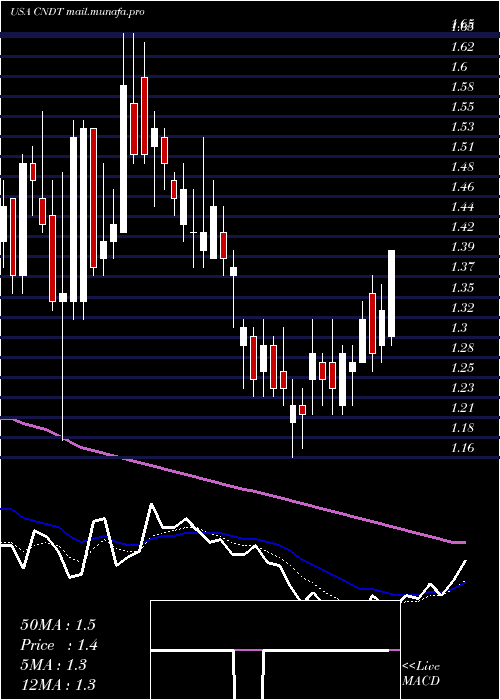This screenshot has width=500, height=700.
Task: Click the right end of the blue moving average line
Action: (464, 583)
